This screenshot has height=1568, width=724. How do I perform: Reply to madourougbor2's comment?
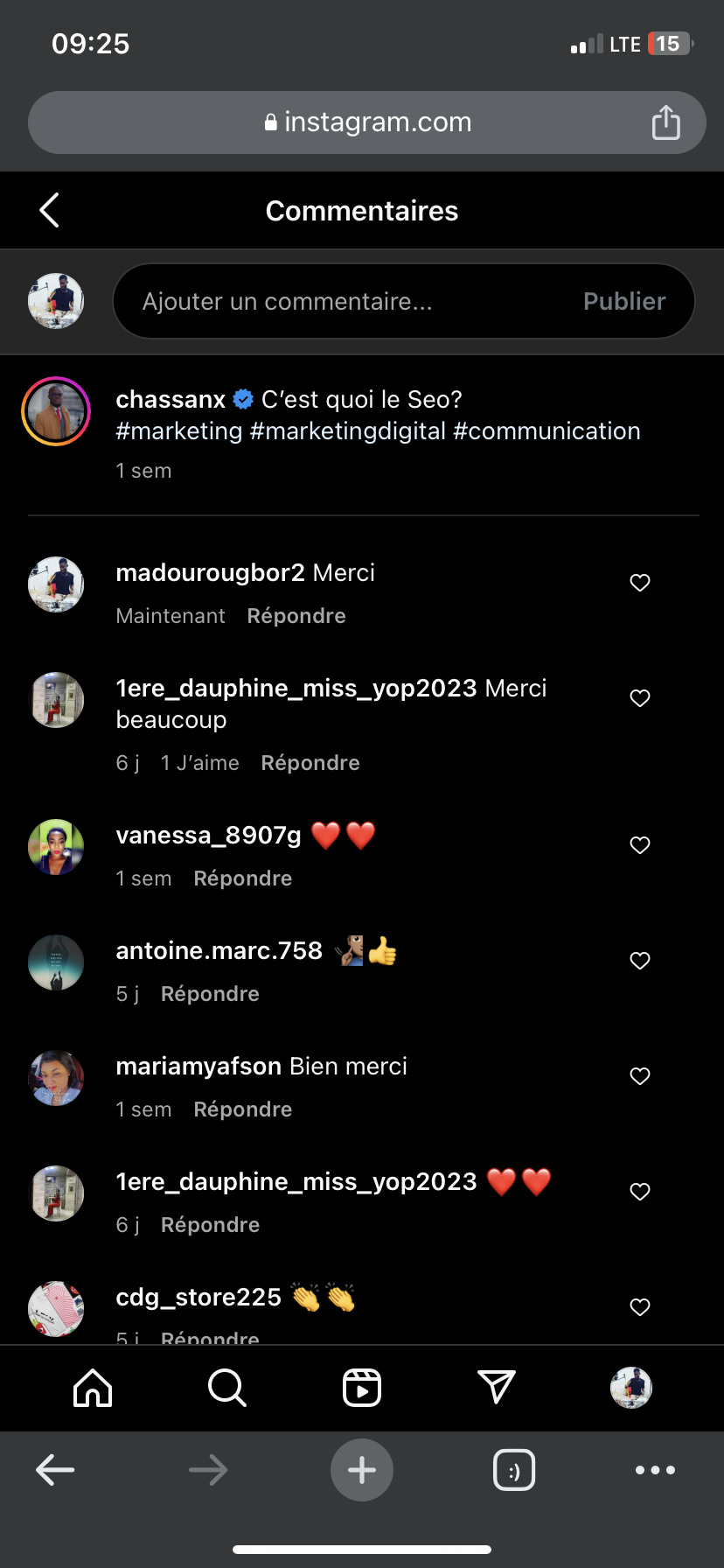296,616
